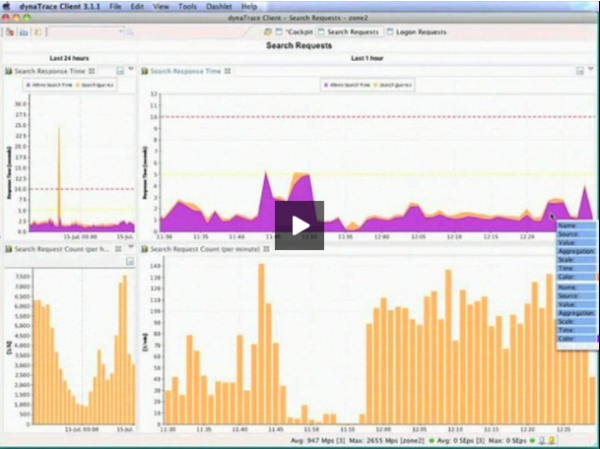Switch to the Search Requests dashboard tab
The height and width of the screenshot is (449, 600).
pos(349,32)
